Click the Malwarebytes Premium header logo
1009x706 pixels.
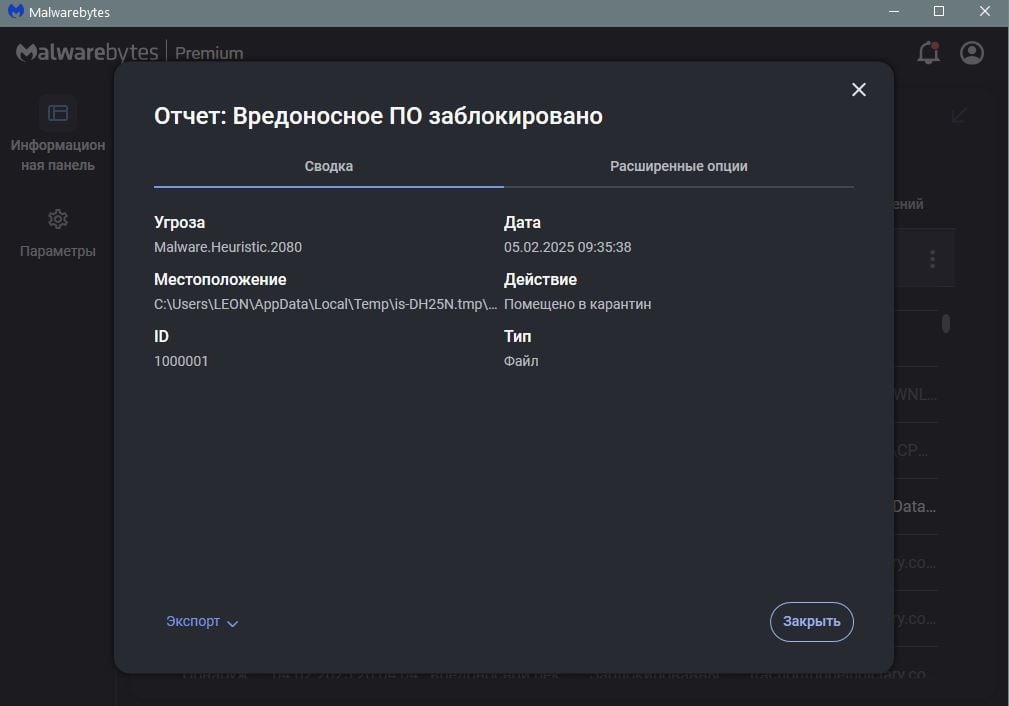[129, 52]
